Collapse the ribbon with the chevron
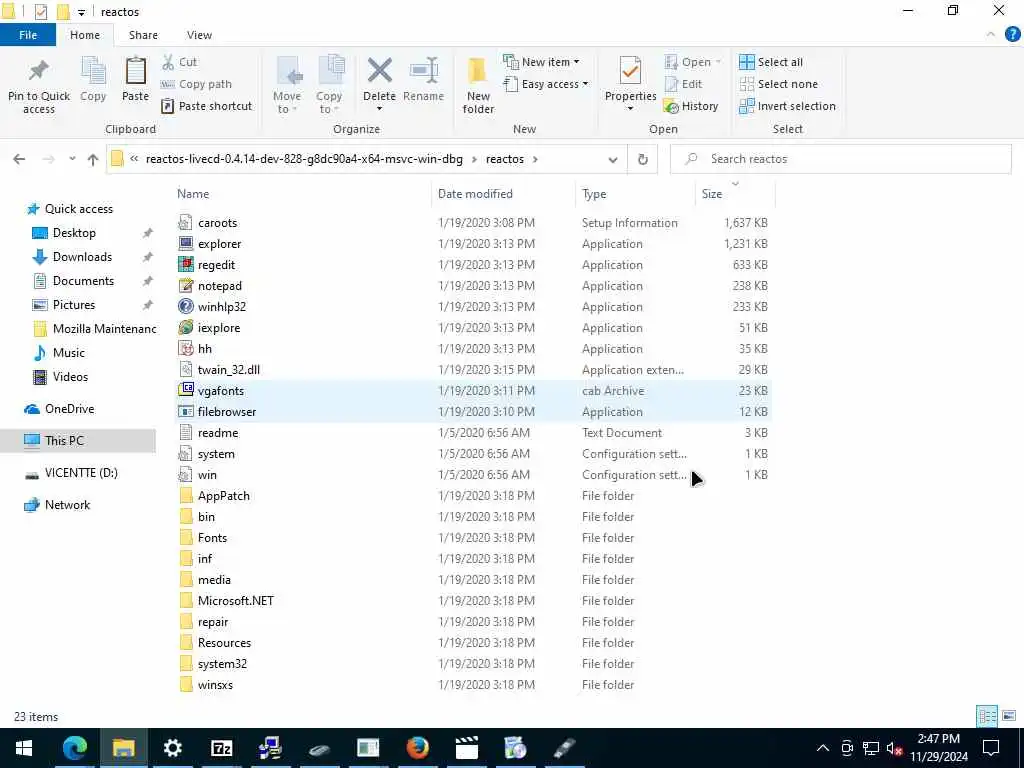Viewport: 1024px width, 768px height. [x=991, y=35]
